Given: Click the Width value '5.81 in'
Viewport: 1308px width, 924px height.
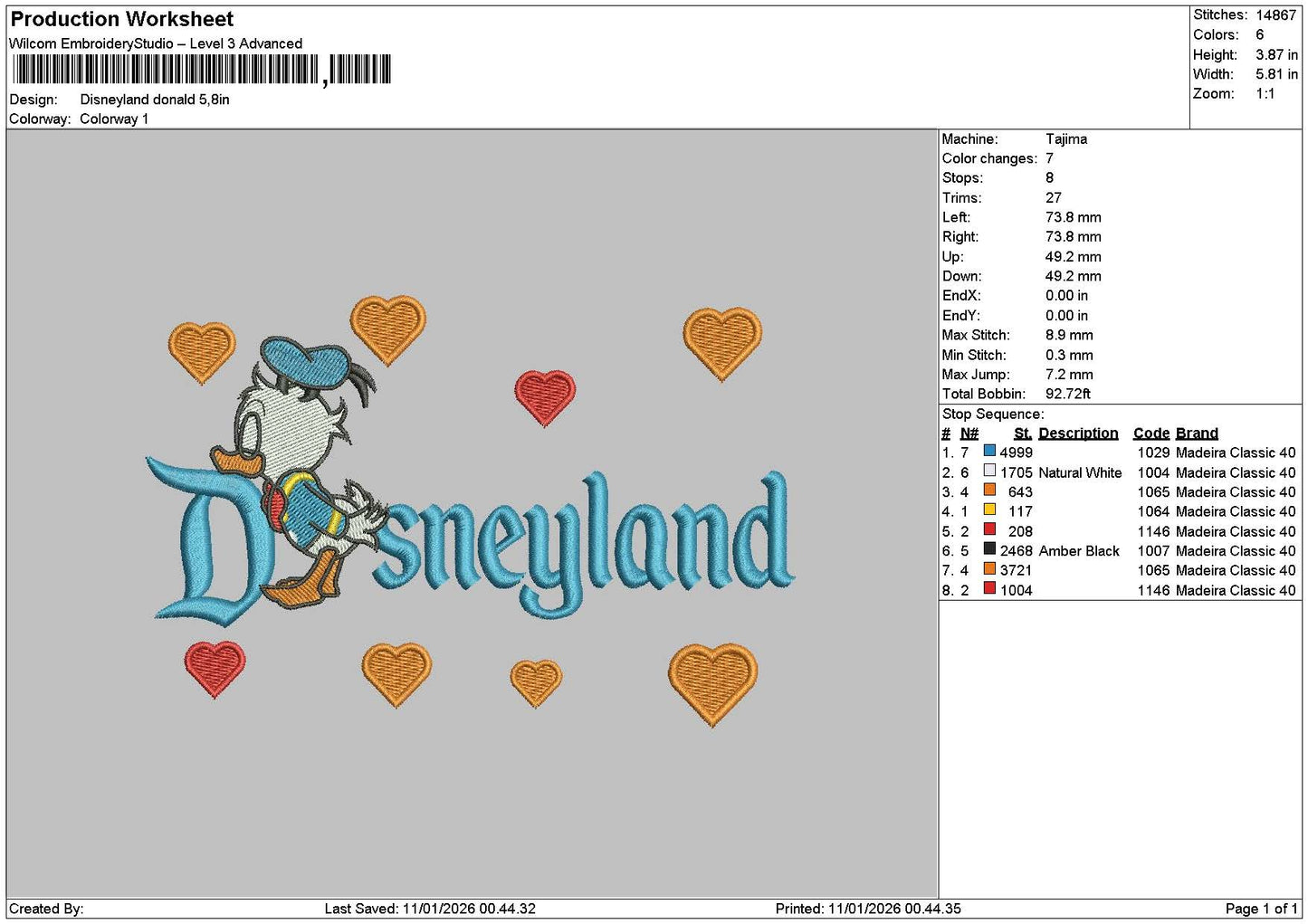Looking at the screenshot, I should pyautogui.click(x=1276, y=74).
